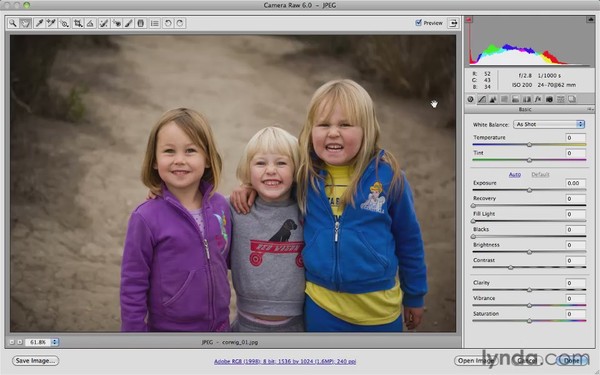Open the preferences list icon
This screenshot has width=600, height=375.
click(x=155, y=23)
